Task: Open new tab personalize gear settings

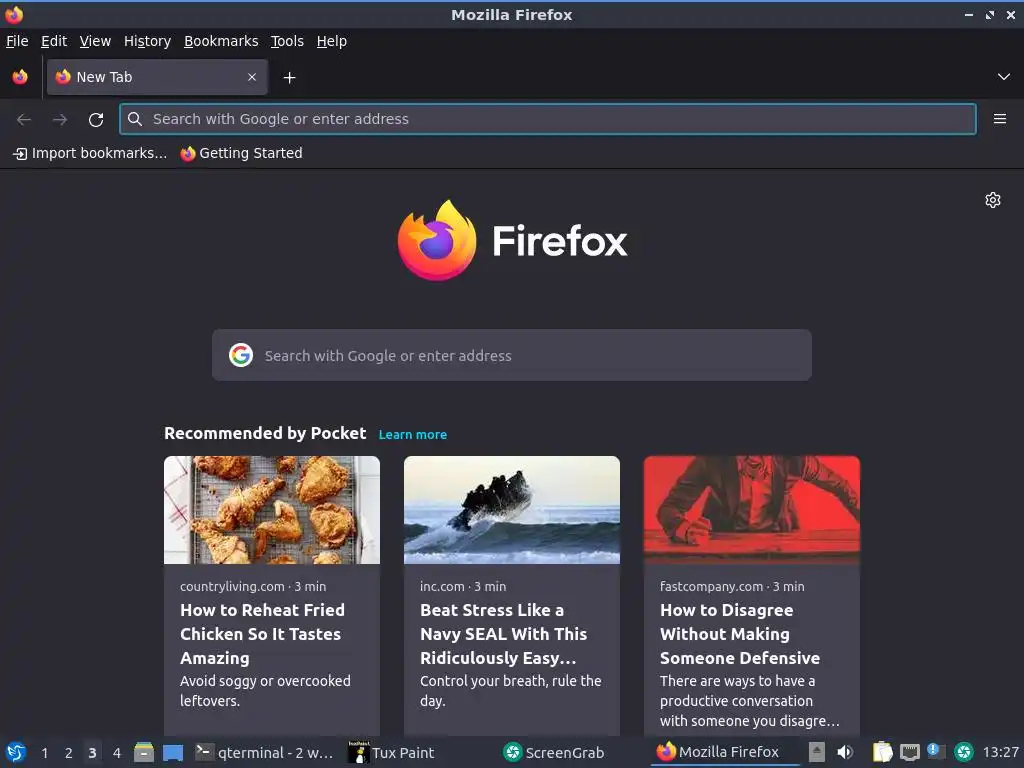Action: 993,200
